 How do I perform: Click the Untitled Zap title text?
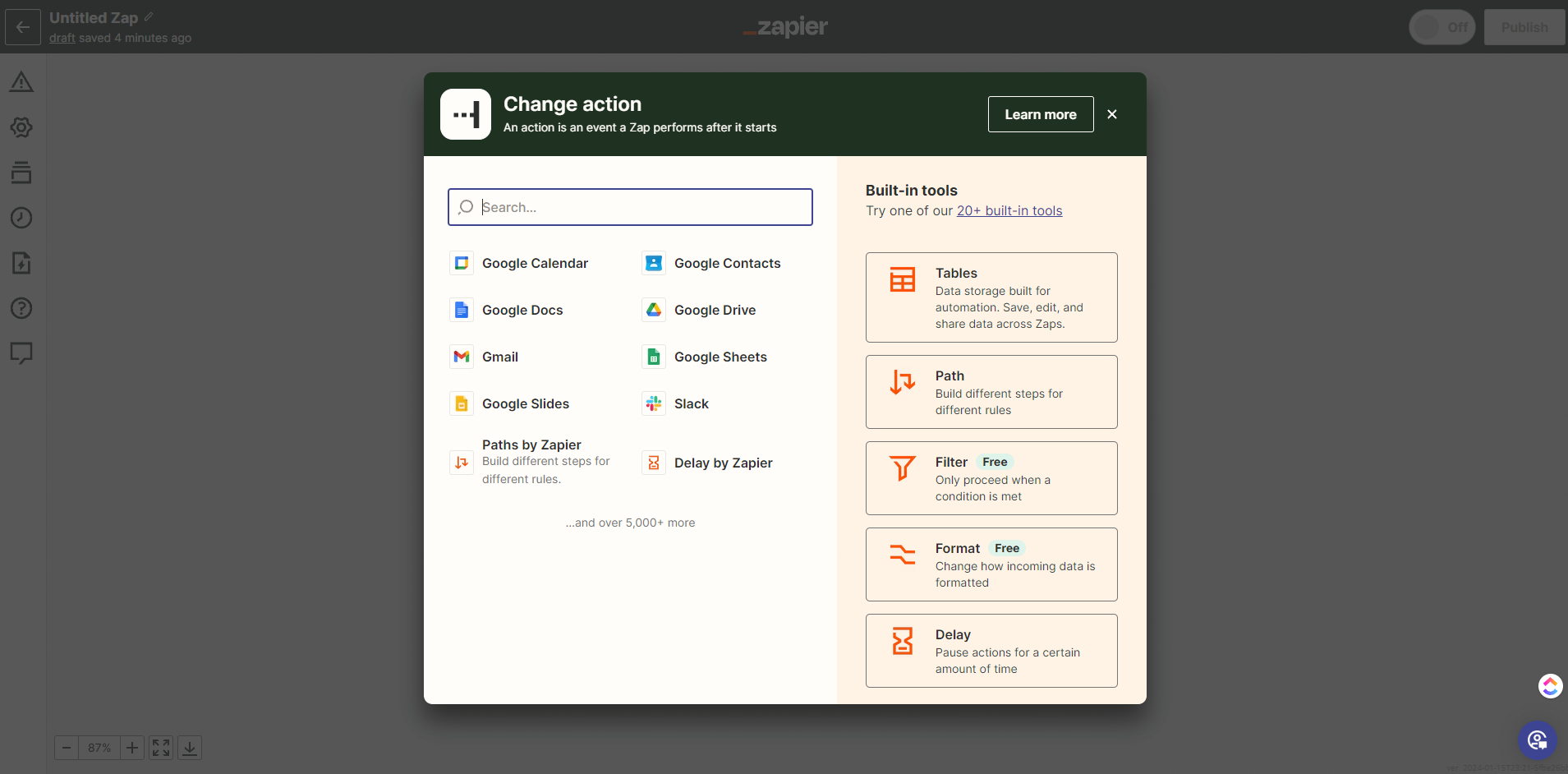coord(94,17)
